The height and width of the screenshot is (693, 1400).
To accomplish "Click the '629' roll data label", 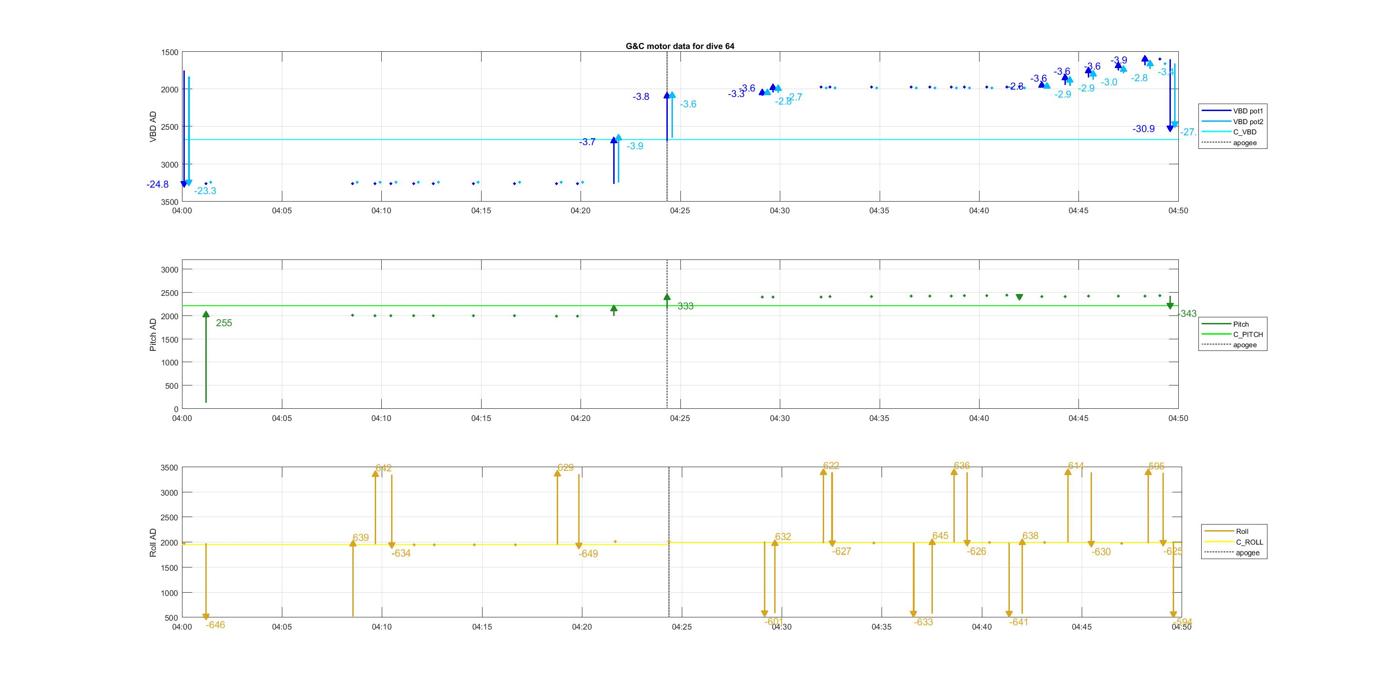I will 565,468.
